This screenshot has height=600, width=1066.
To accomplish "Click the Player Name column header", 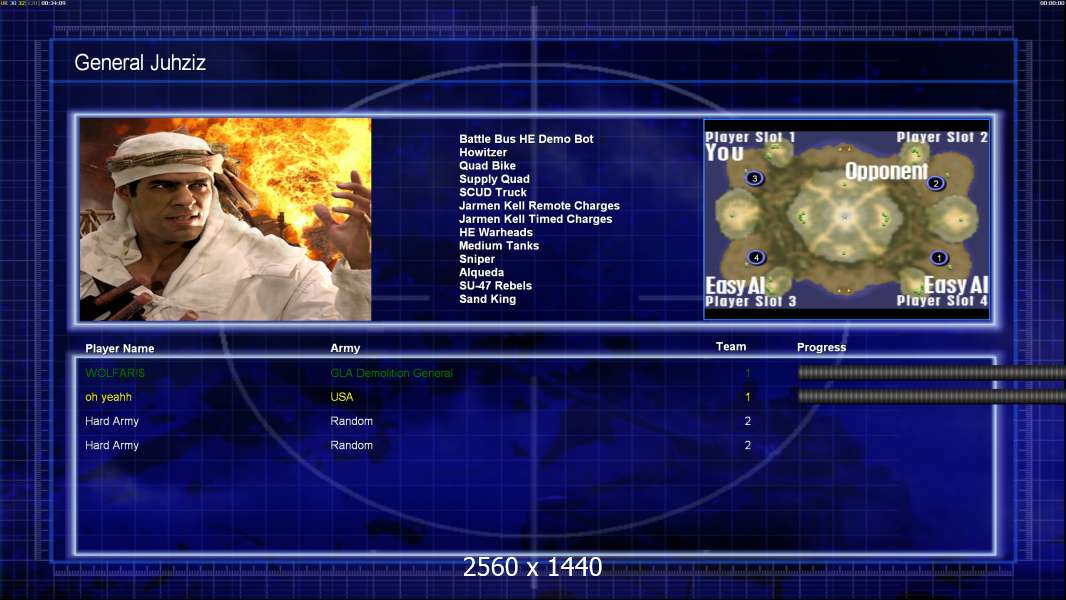I will 120,348.
